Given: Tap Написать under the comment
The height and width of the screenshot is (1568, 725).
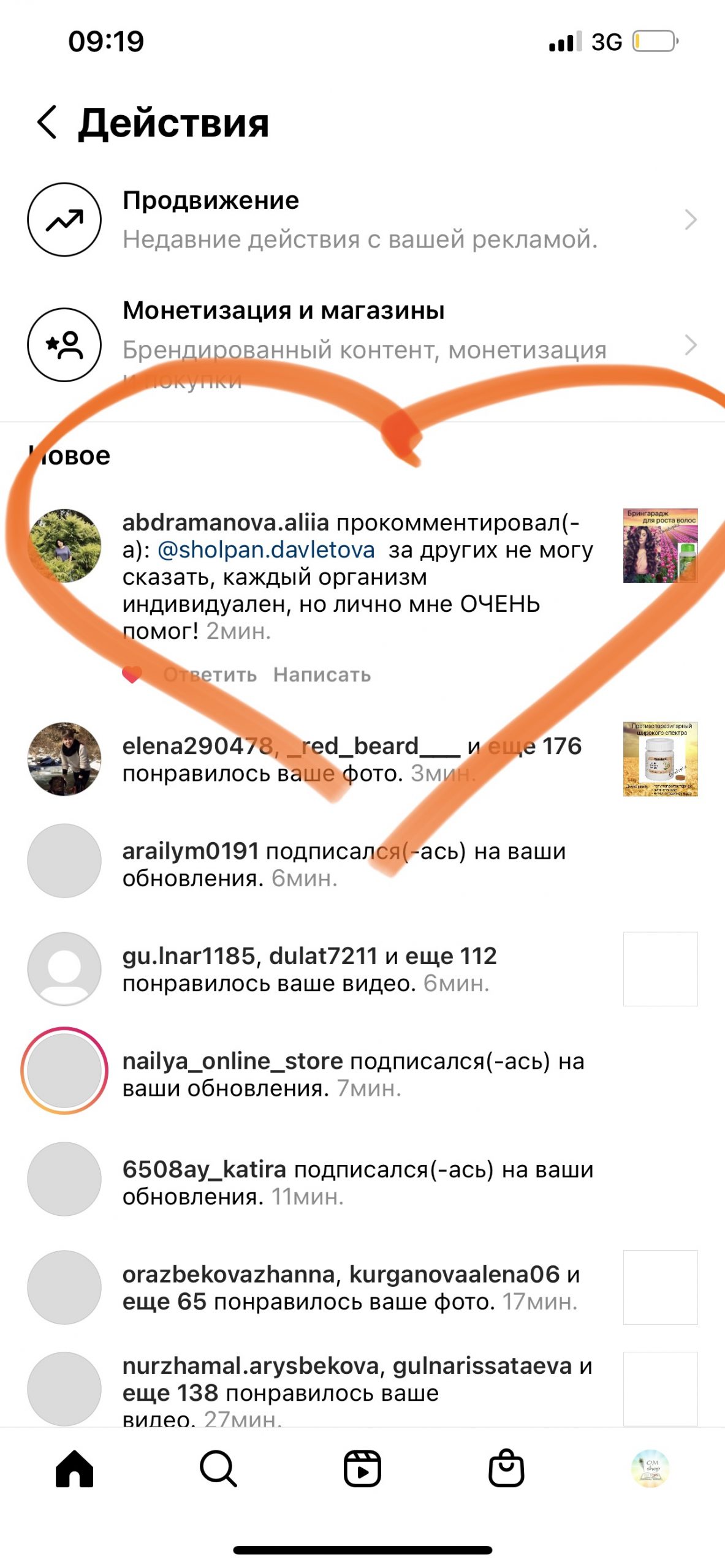Looking at the screenshot, I should point(322,674).
